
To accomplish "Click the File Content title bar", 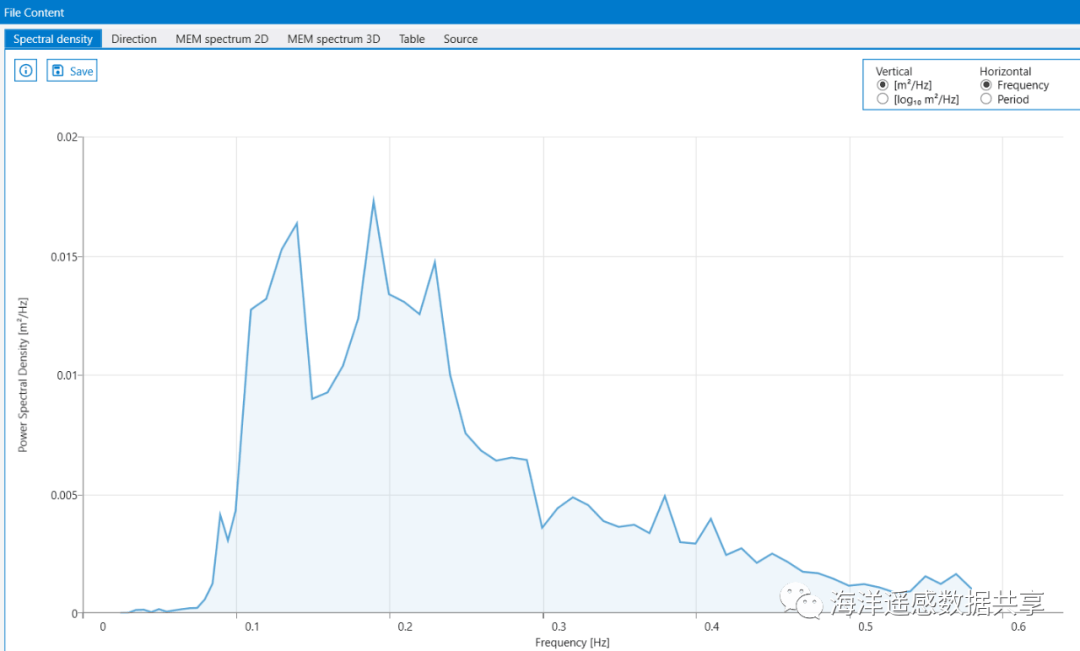I will point(34,12).
